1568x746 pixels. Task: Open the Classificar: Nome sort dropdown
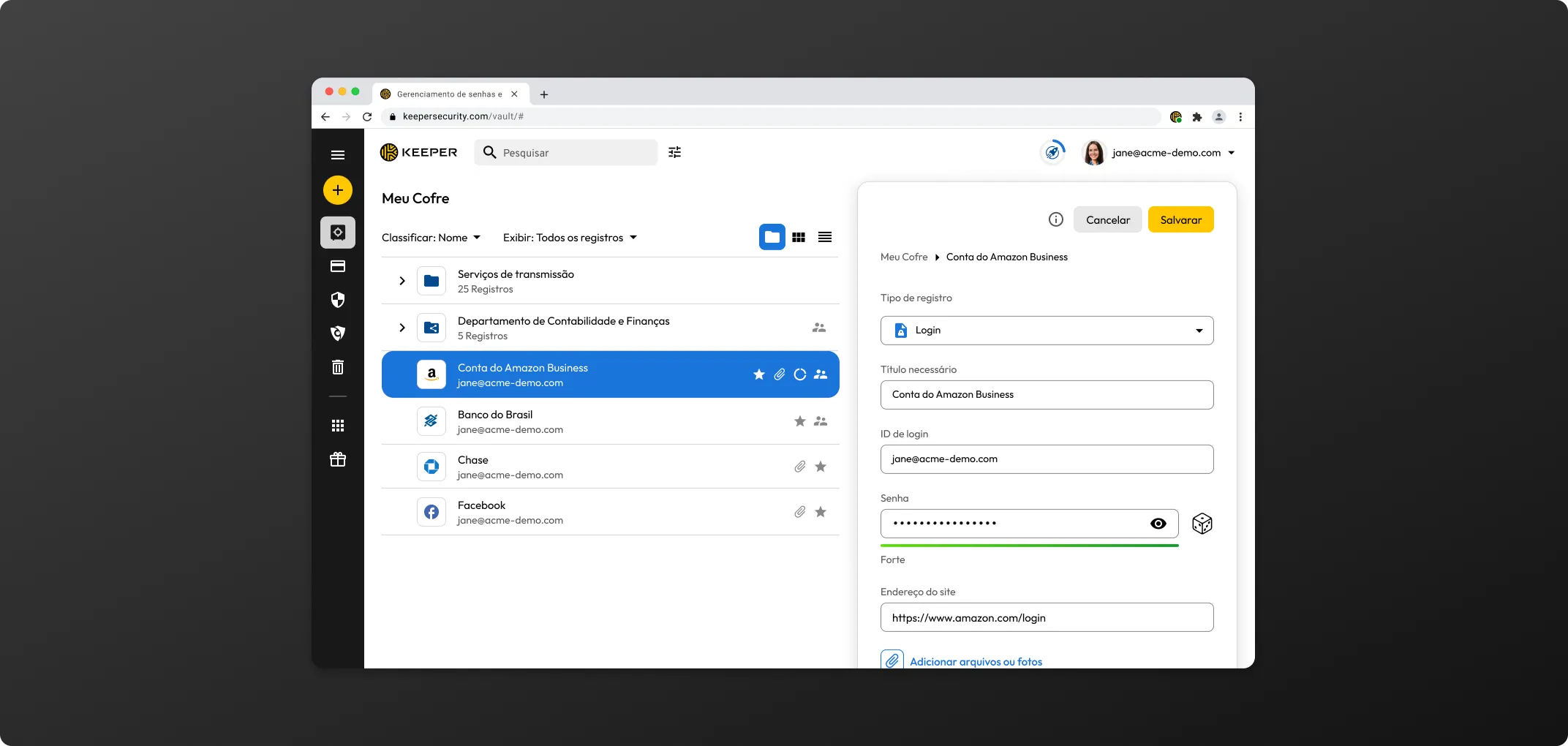click(431, 238)
